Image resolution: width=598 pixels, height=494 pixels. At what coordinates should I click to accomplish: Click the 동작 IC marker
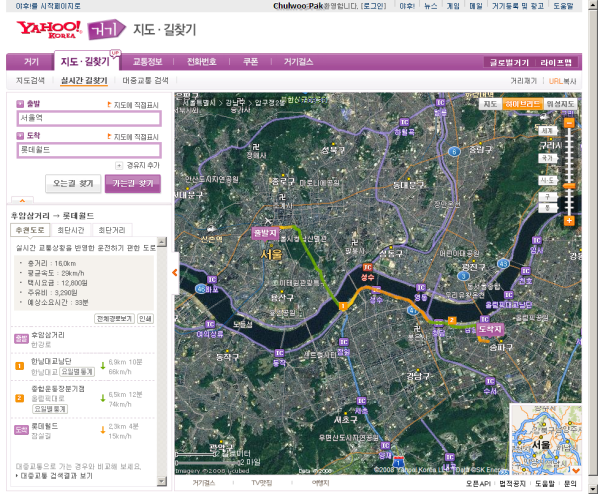[x=279, y=353]
